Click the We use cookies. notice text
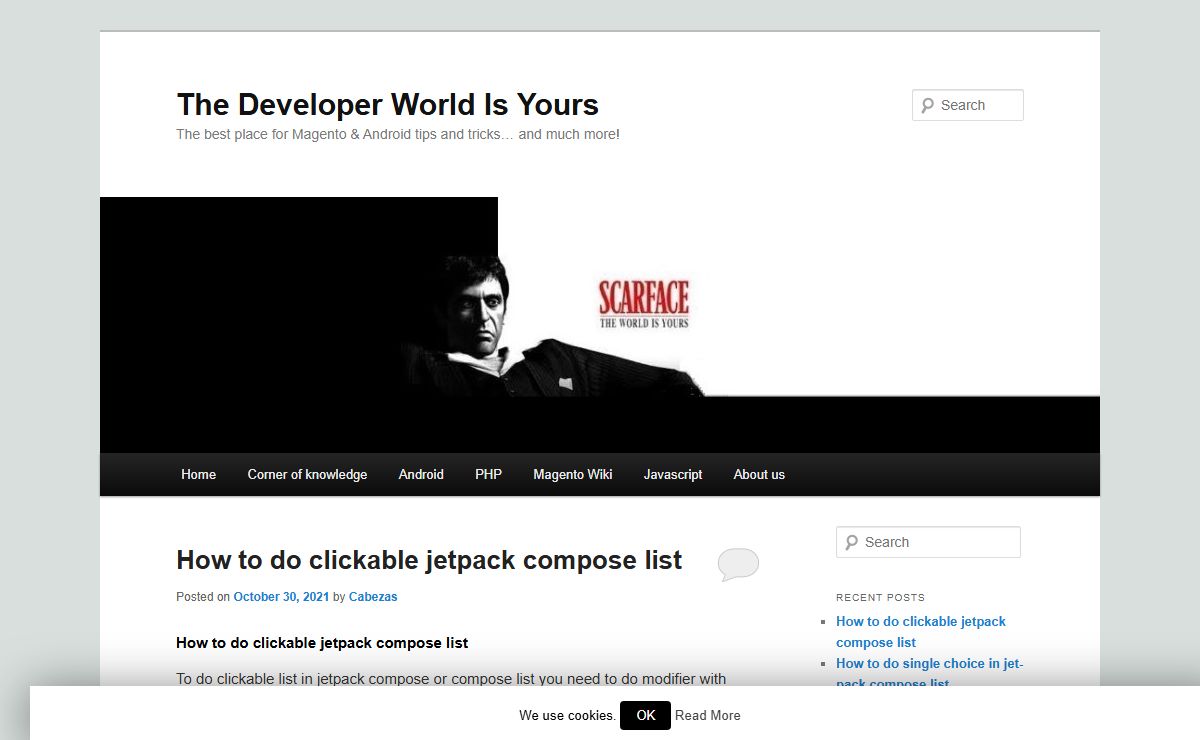 (x=567, y=715)
